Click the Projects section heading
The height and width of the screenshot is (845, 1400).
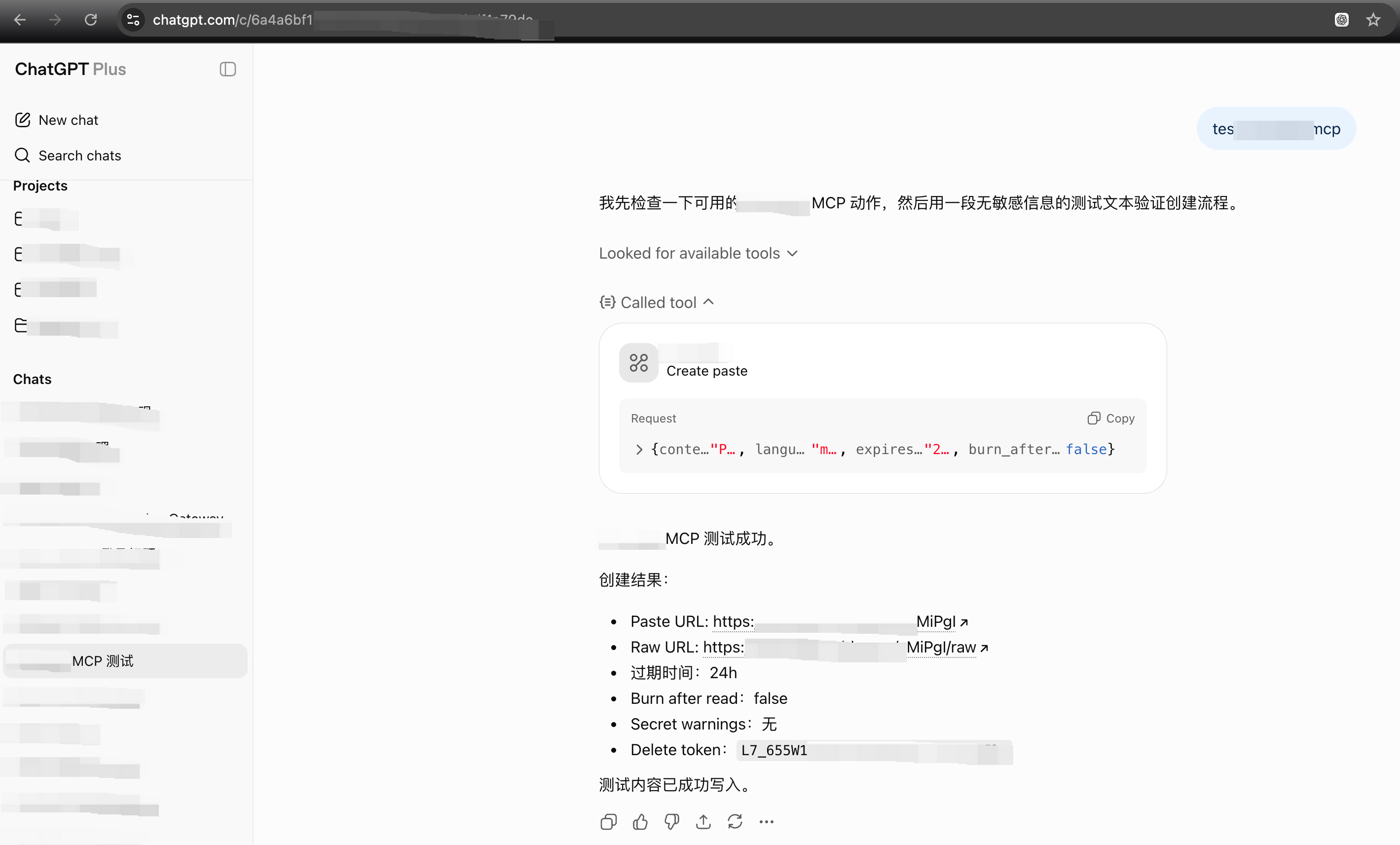tap(40, 186)
